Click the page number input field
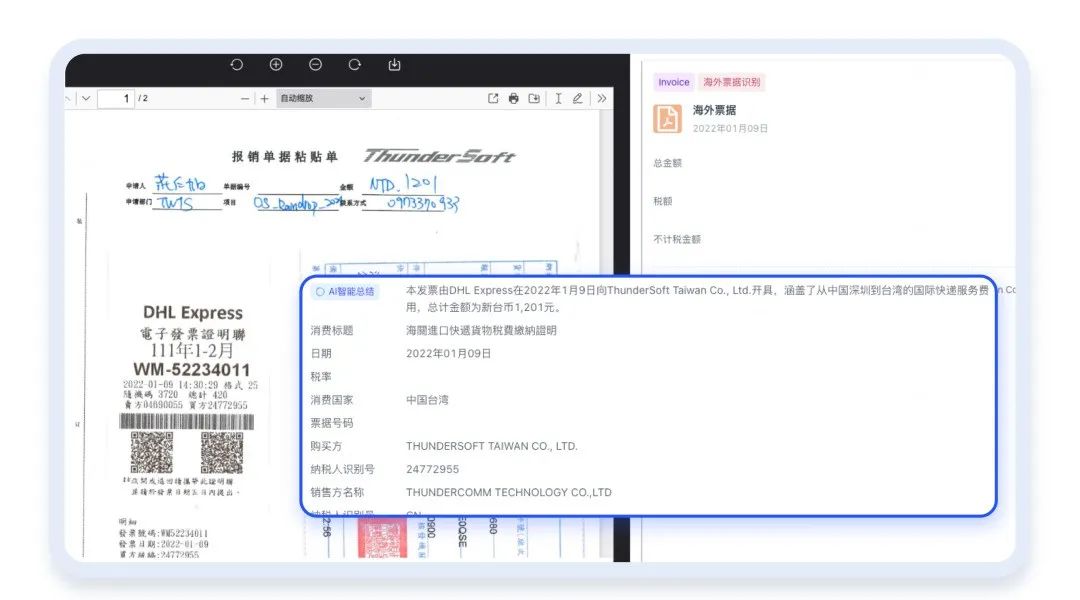This screenshot has width=1080, height=600. point(116,99)
